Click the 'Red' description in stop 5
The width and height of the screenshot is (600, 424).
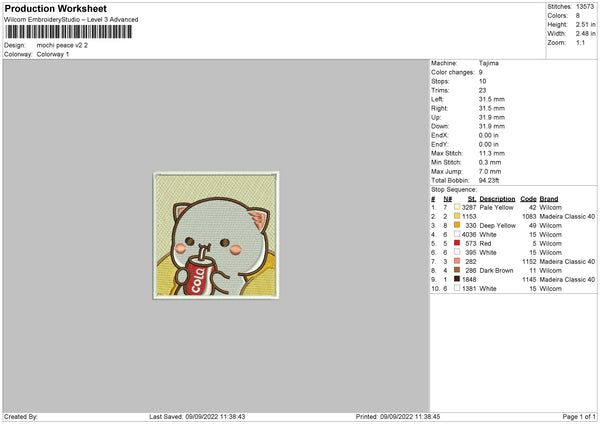click(485, 243)
